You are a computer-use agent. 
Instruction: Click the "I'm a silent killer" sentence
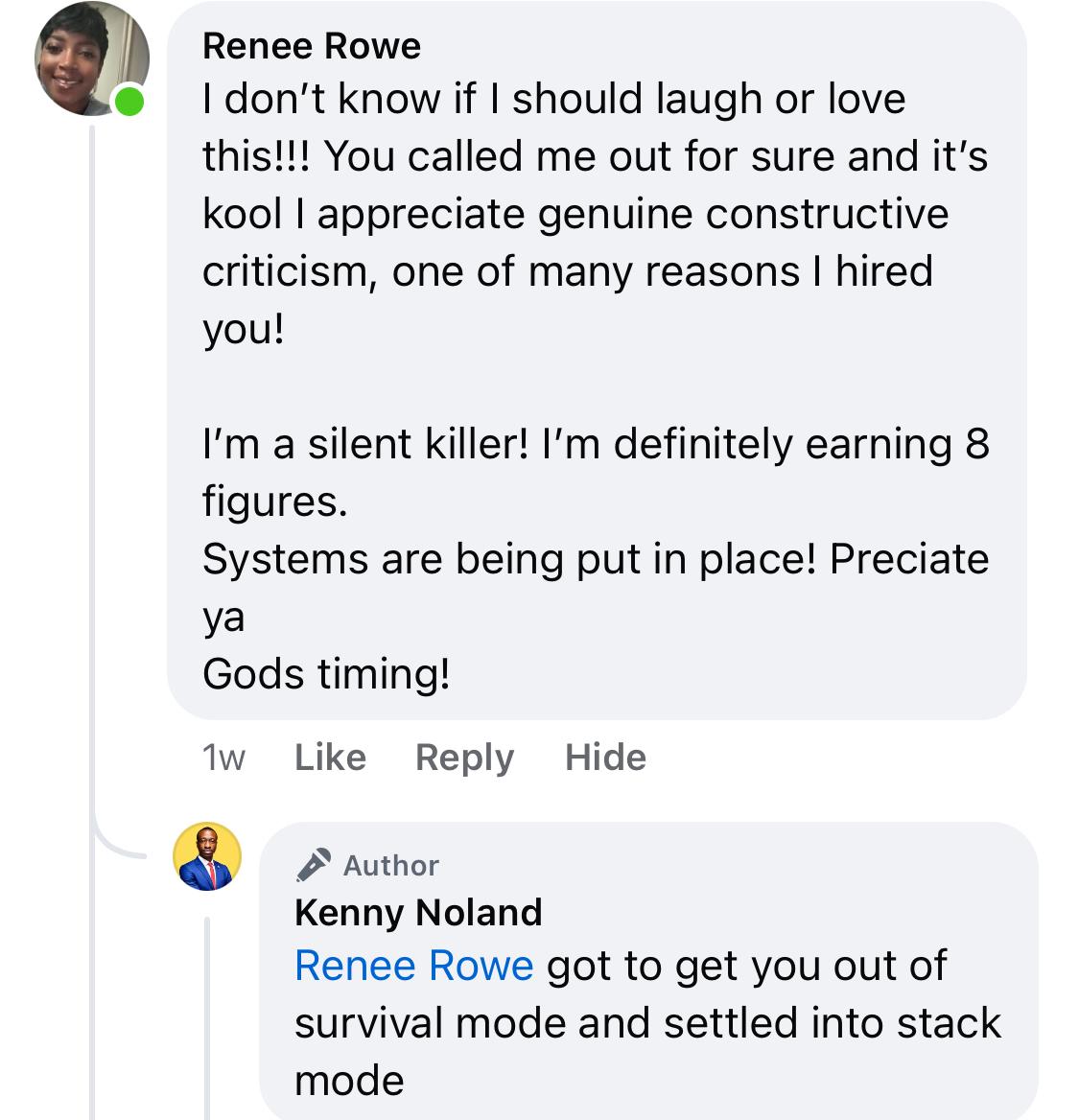pyautogui.click(x=364, y=444)
